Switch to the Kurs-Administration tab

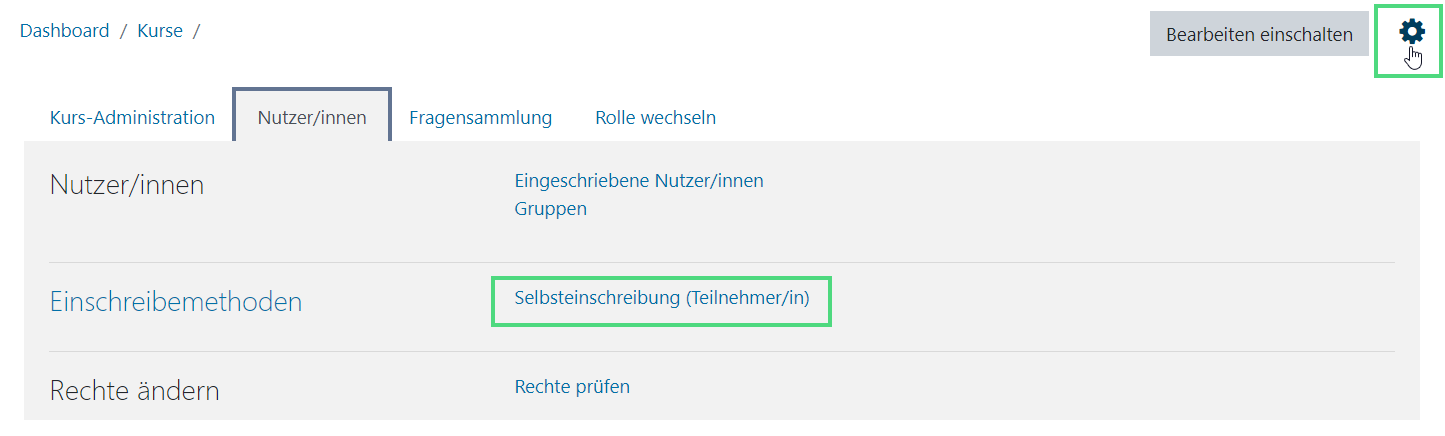(x=132, y=117)
